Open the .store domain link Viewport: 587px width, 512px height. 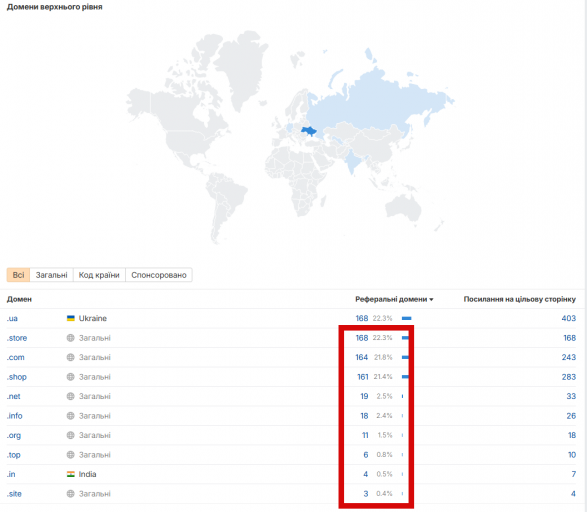17,338
